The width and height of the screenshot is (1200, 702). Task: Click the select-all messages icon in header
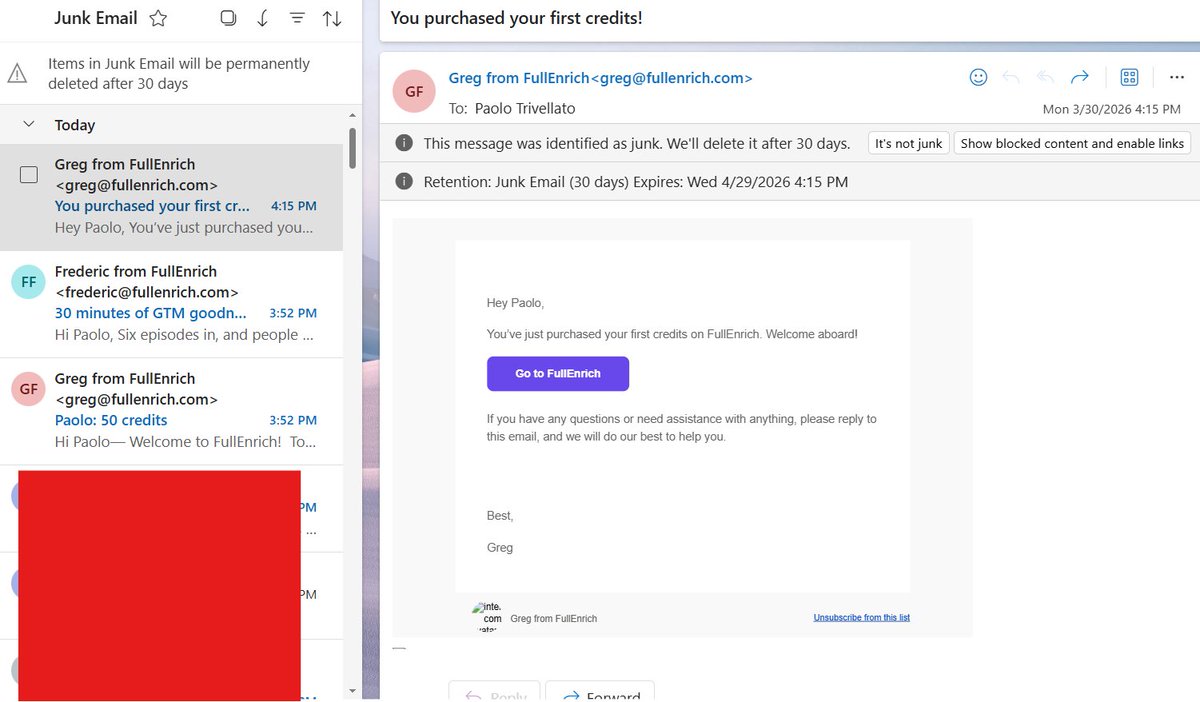tap(228, 18)
